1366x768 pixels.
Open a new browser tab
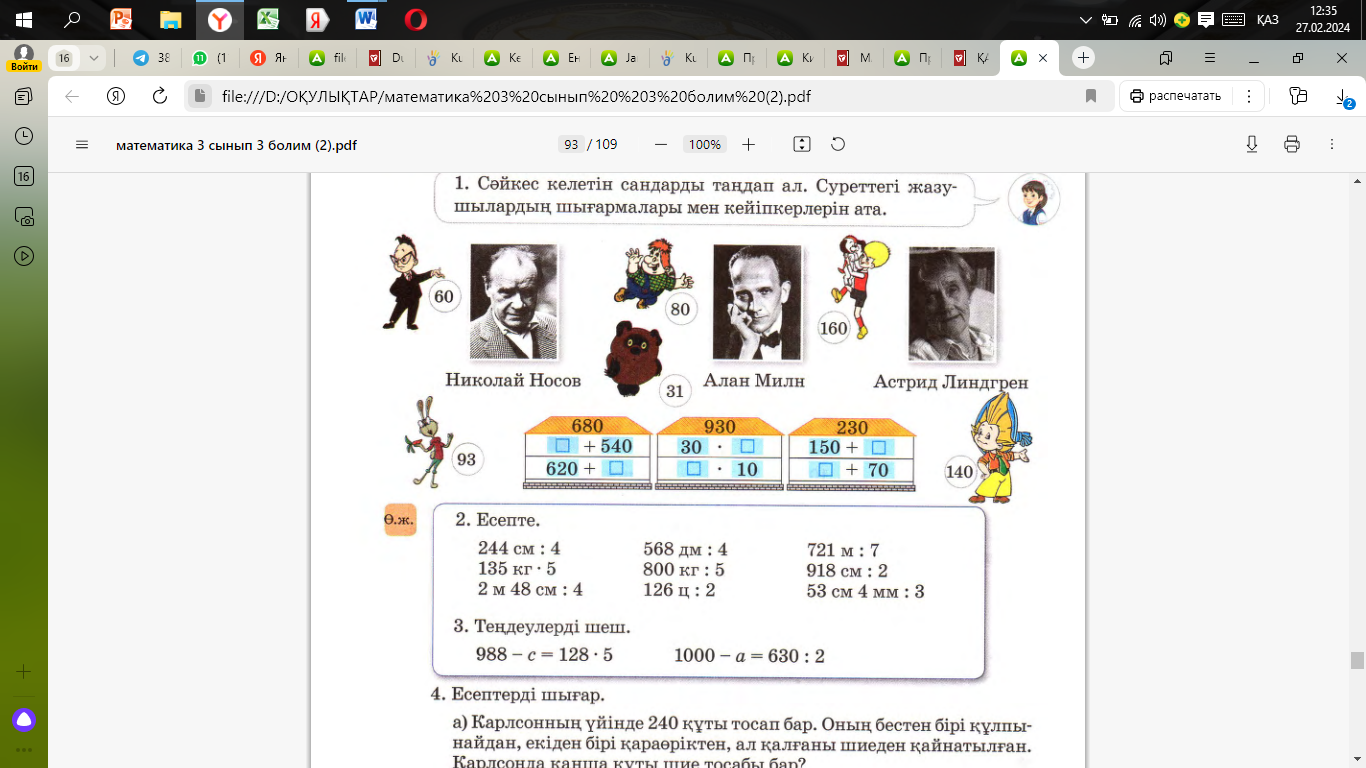click(x=1083, y=58)
